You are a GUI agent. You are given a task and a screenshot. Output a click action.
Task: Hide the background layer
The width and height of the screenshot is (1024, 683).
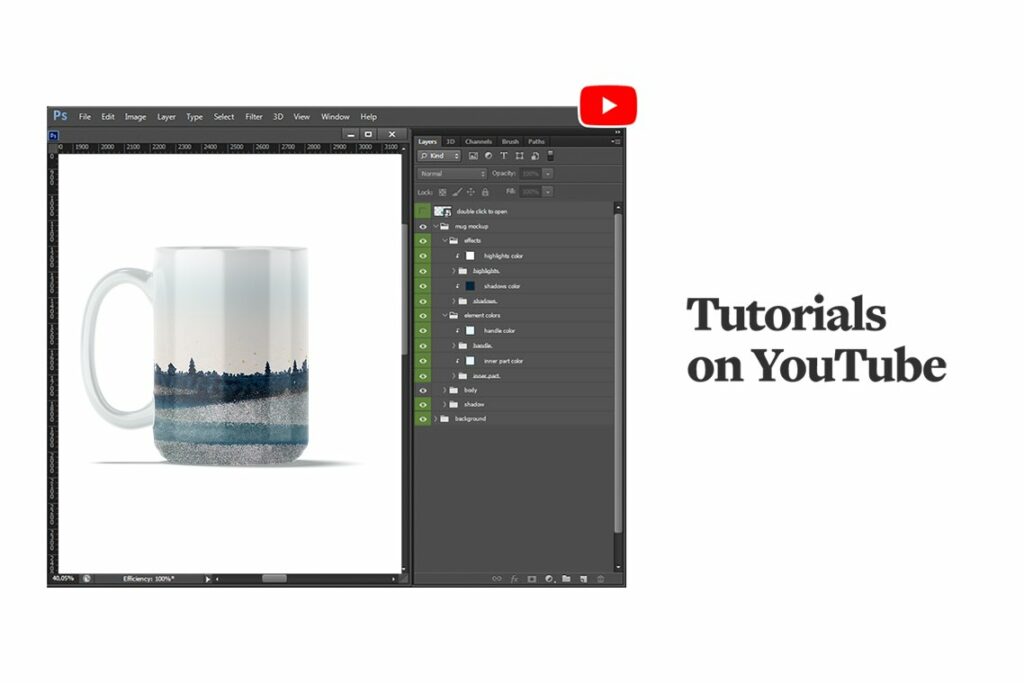click(424, 419)
